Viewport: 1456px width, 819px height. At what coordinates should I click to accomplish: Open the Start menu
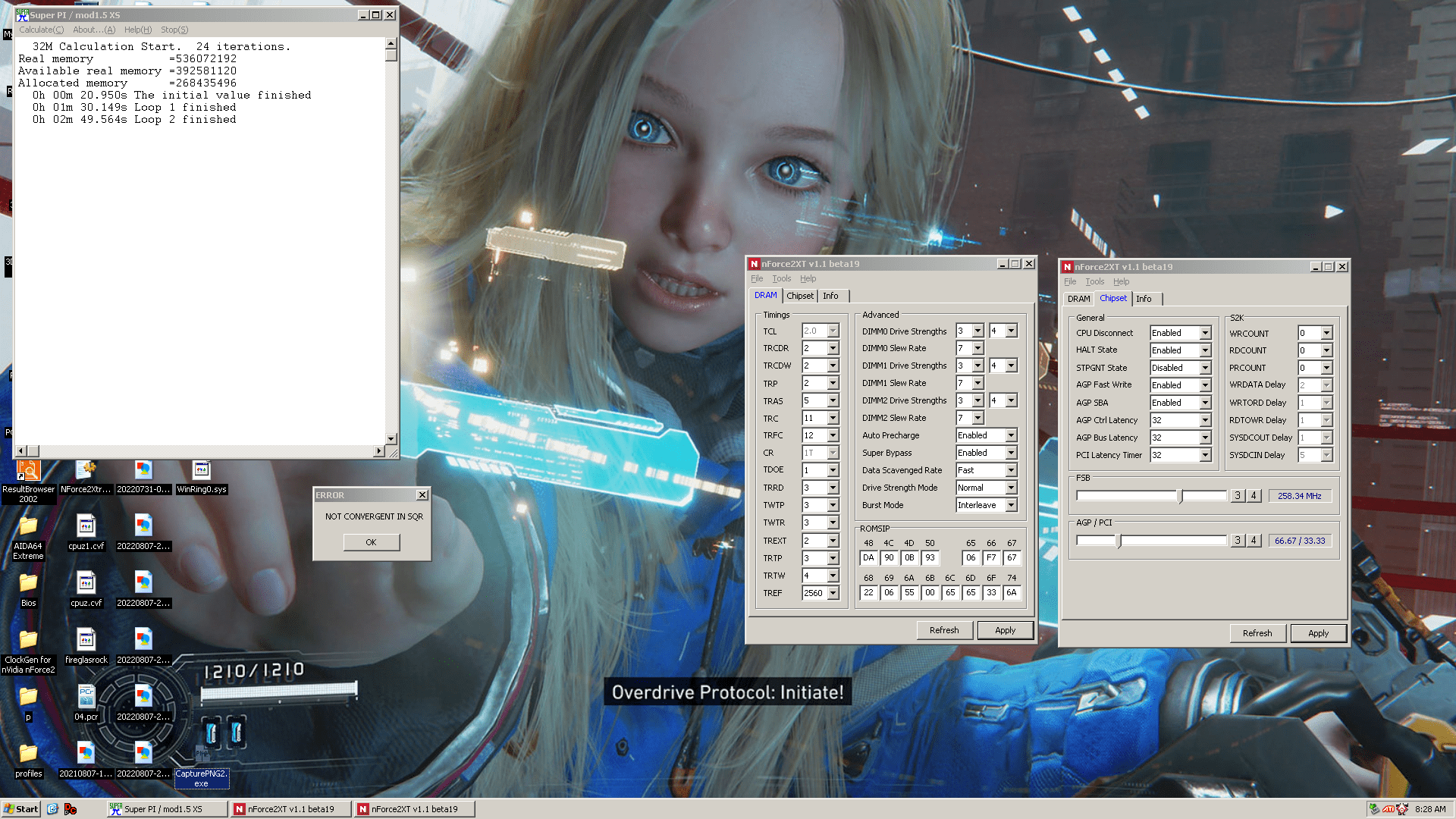pos(20,809)
